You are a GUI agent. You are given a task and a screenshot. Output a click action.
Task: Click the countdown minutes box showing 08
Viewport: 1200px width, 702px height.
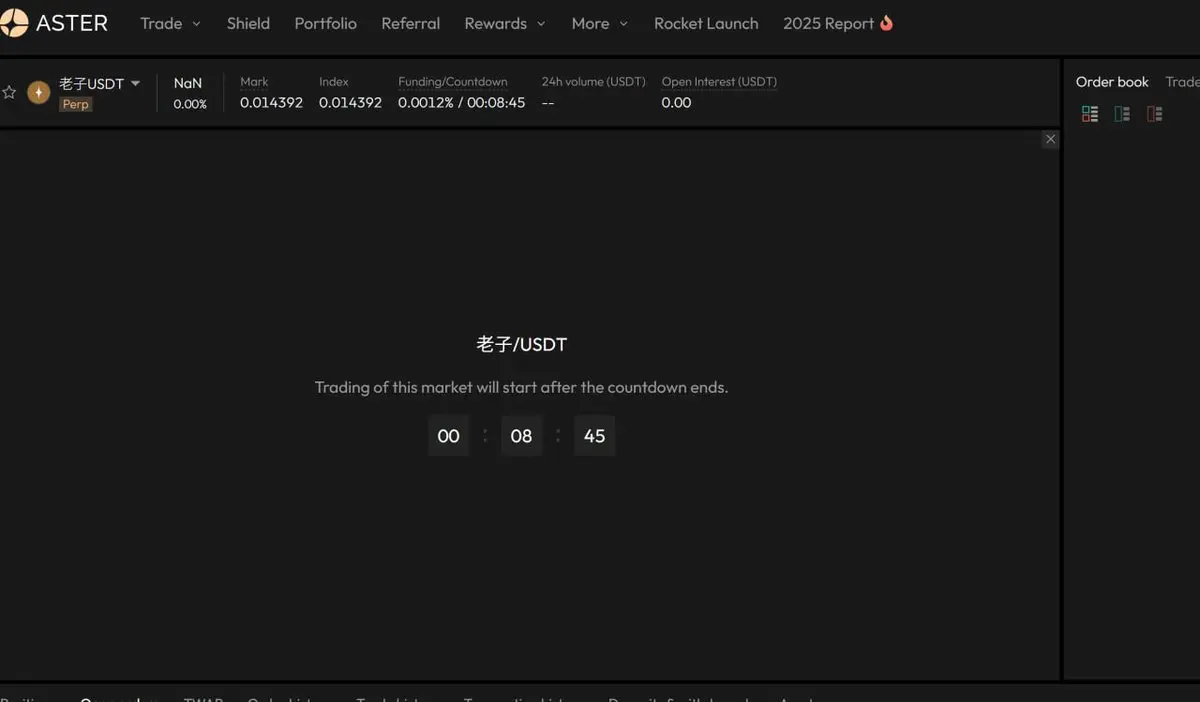[521, 436]
